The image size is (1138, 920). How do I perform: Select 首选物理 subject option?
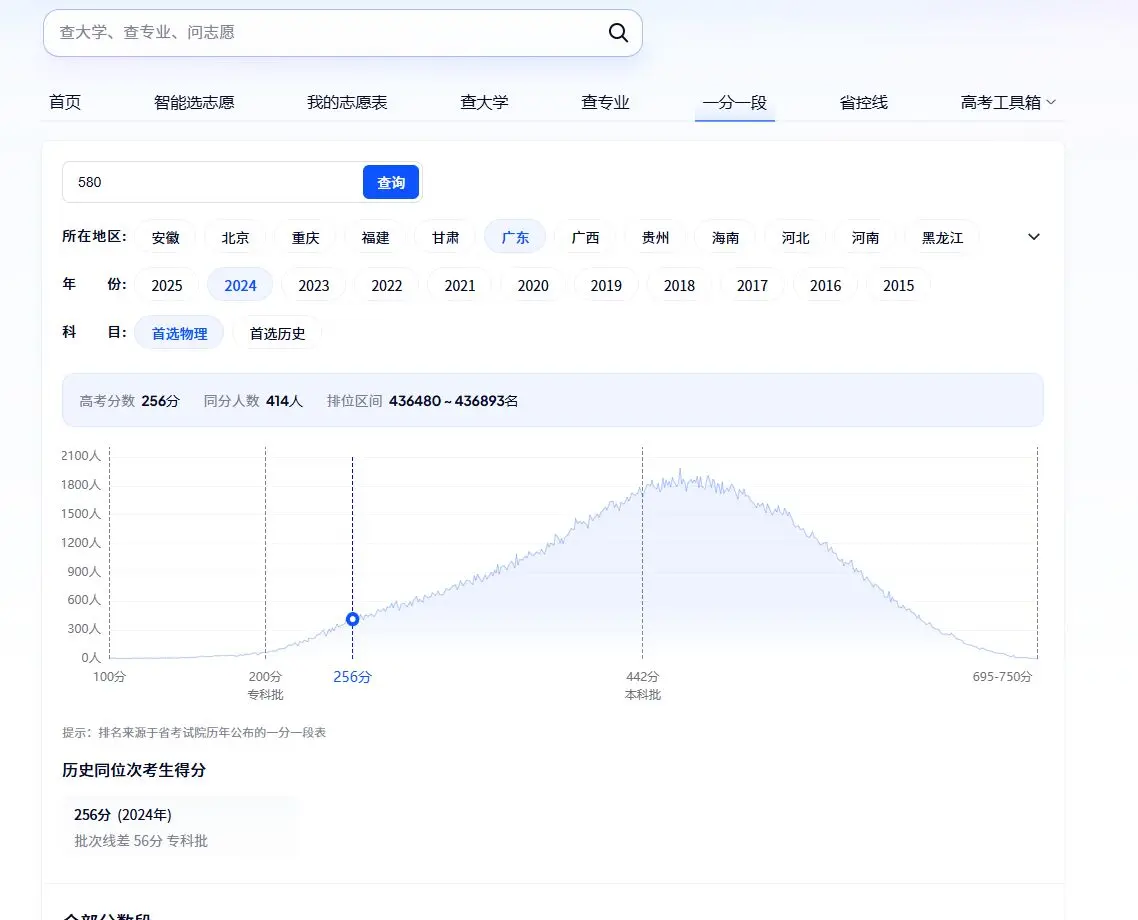point(179,334)
